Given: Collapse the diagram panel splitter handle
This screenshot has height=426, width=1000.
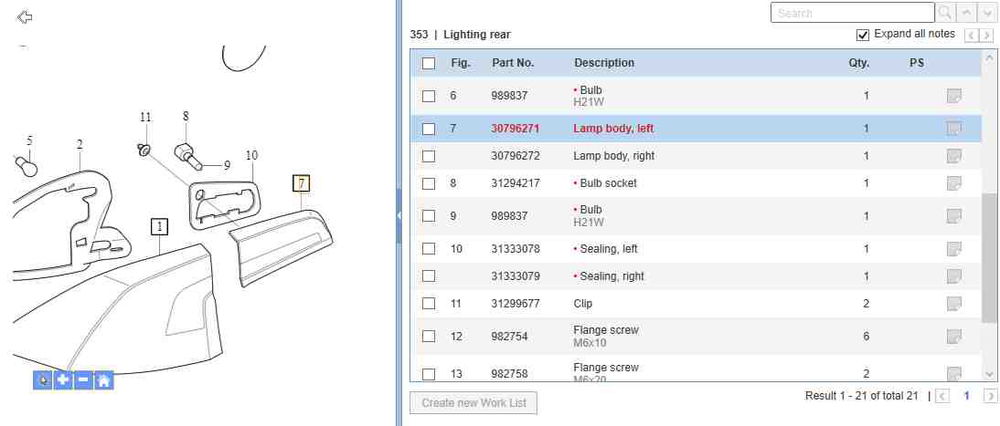Looking at the screenshot, I should tap(399, 214).
